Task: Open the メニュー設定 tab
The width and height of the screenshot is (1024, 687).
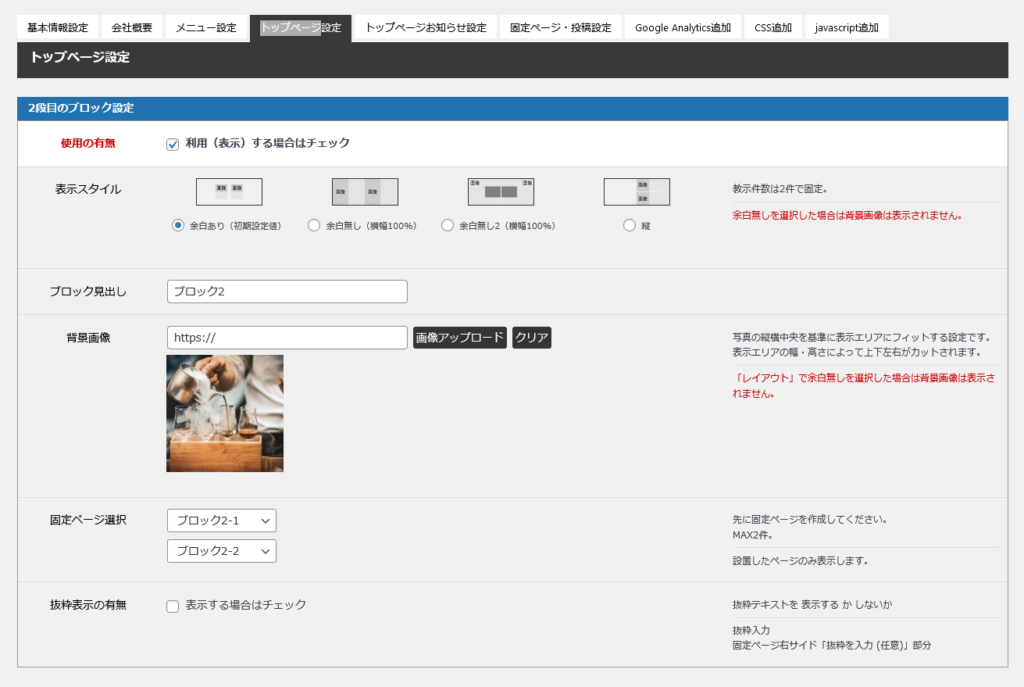Action: coord(206,28)
